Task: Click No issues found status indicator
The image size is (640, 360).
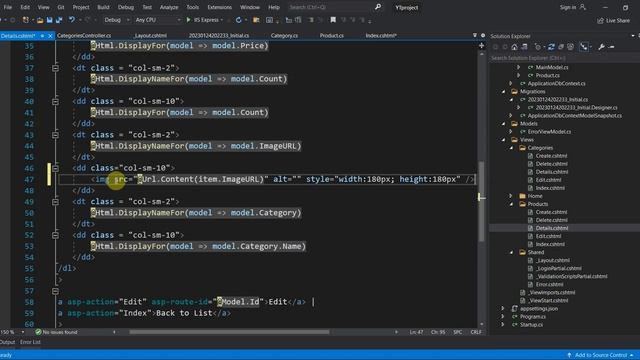Action: coord(56,332)
